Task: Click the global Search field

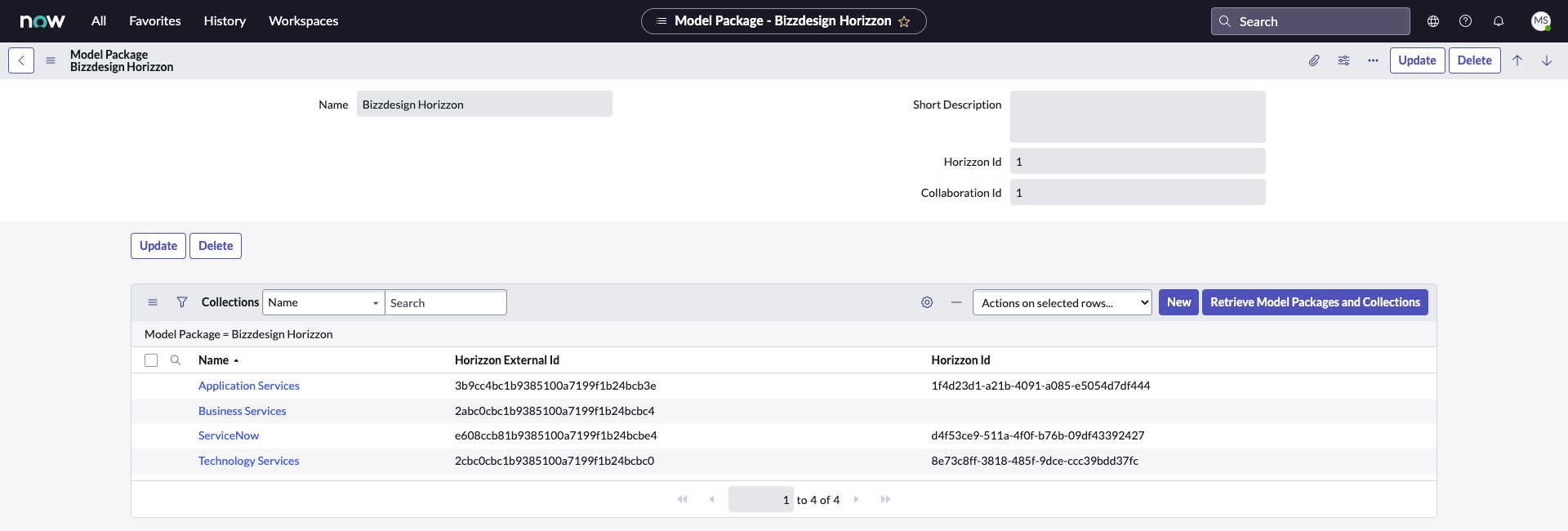Action: pos(1310,21)
